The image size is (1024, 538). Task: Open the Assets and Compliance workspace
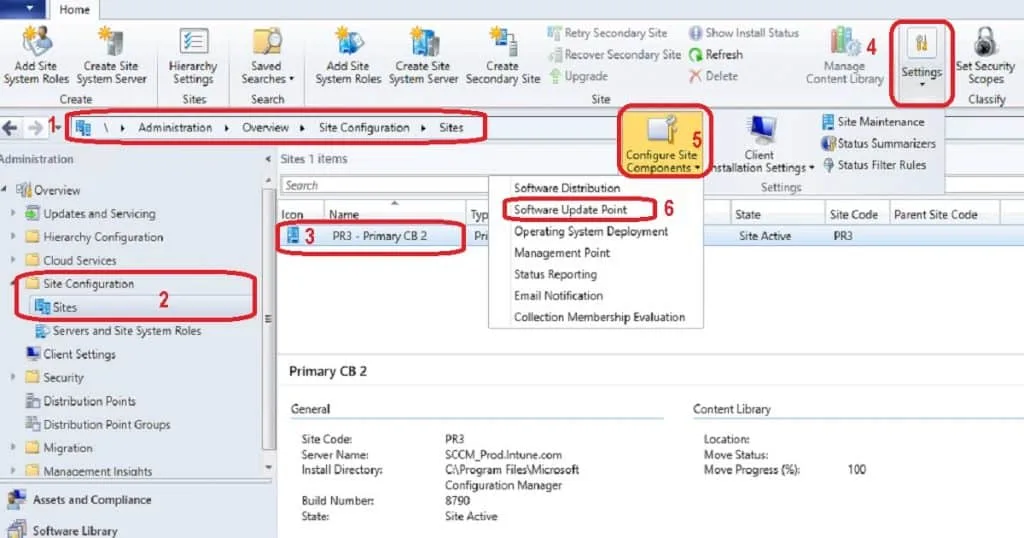(92, 500)
